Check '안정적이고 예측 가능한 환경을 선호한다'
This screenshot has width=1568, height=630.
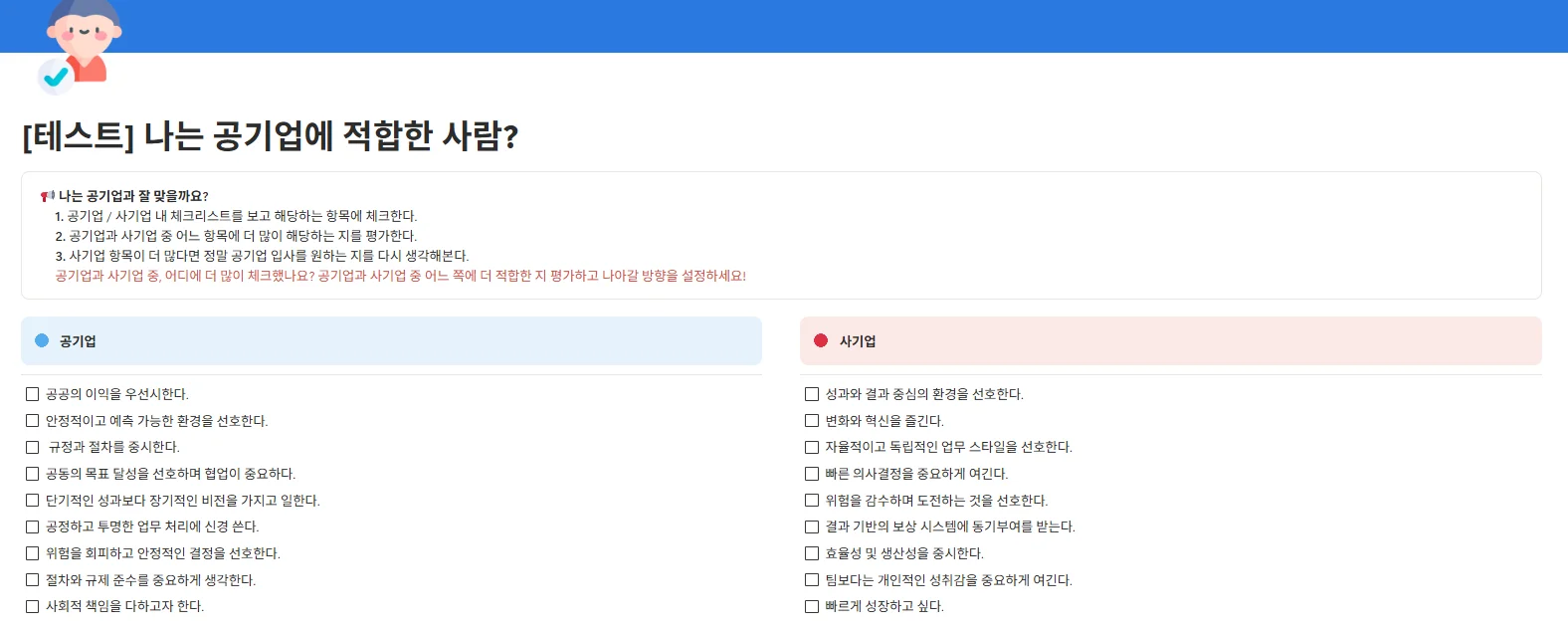(32, 421)
